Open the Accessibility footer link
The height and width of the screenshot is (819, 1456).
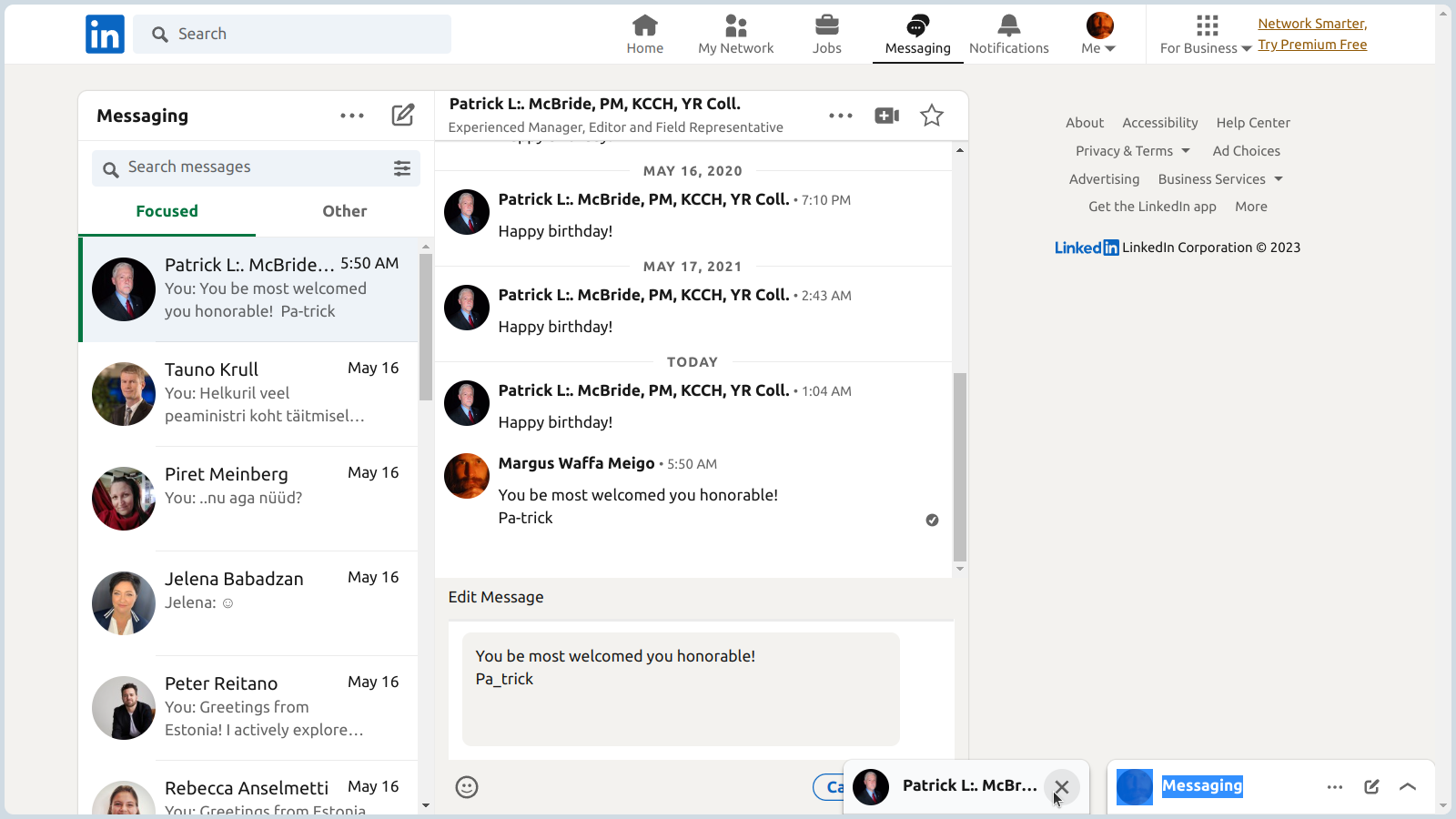1160,123
